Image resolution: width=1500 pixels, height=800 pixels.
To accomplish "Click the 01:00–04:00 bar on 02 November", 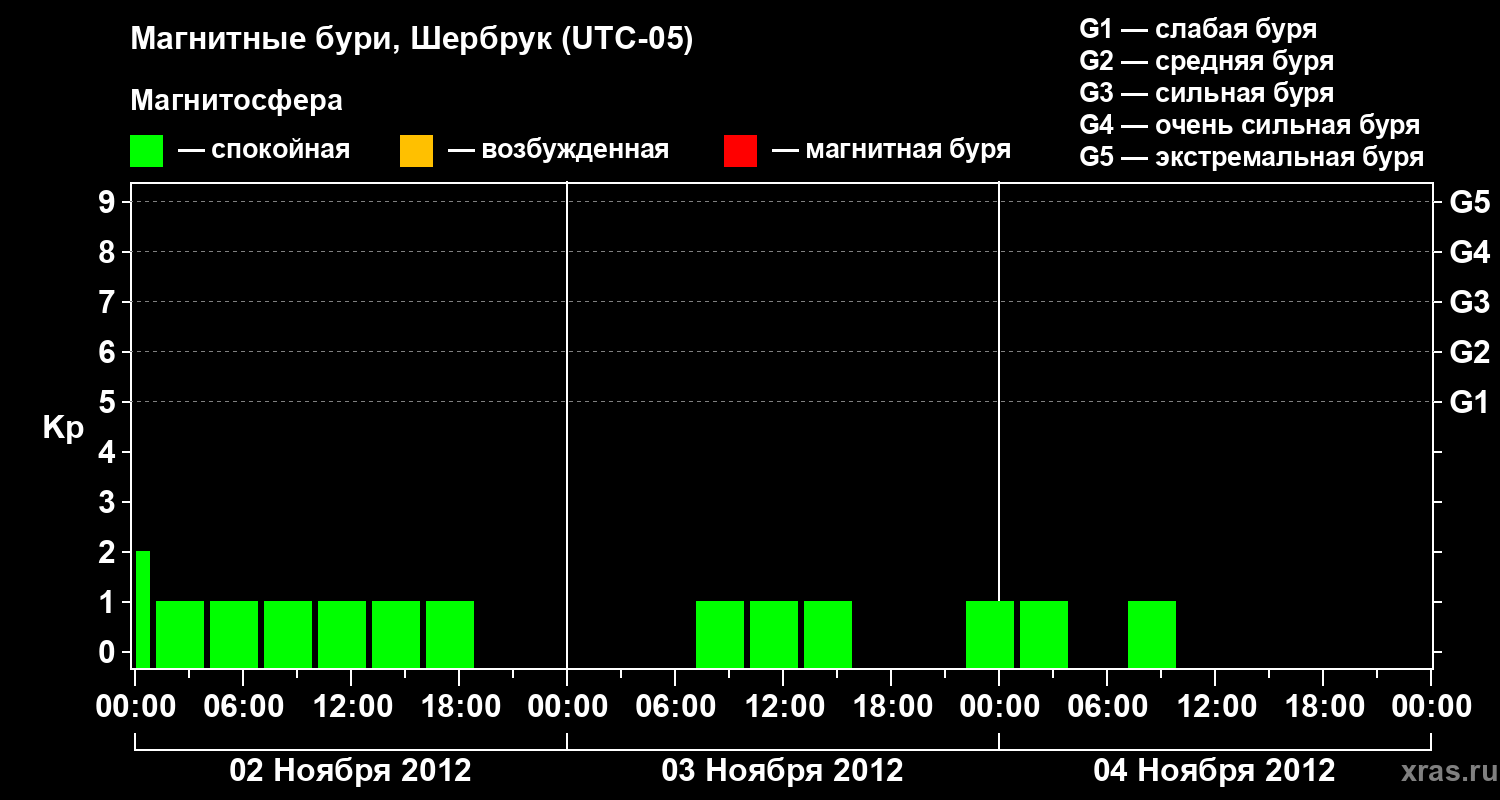I will click(x=180, y=634).
